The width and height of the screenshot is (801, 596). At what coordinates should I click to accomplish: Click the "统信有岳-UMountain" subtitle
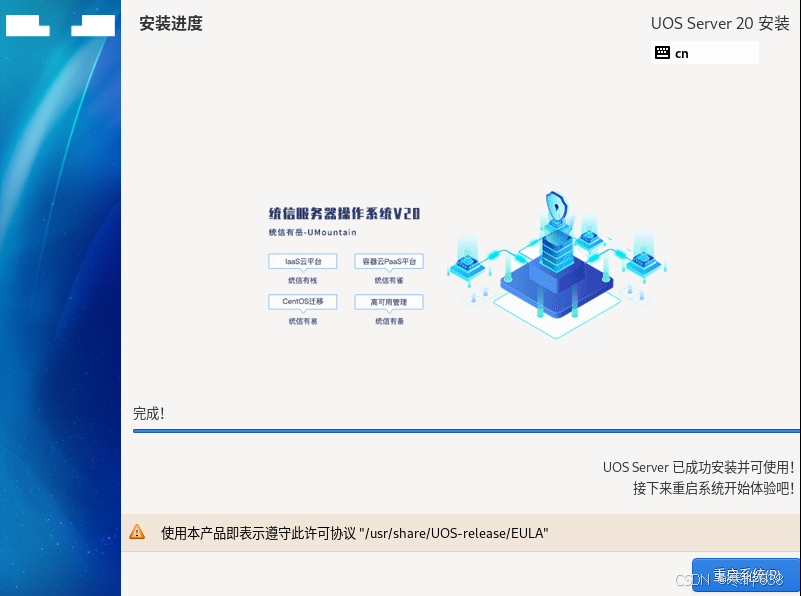tap(313, 232)
